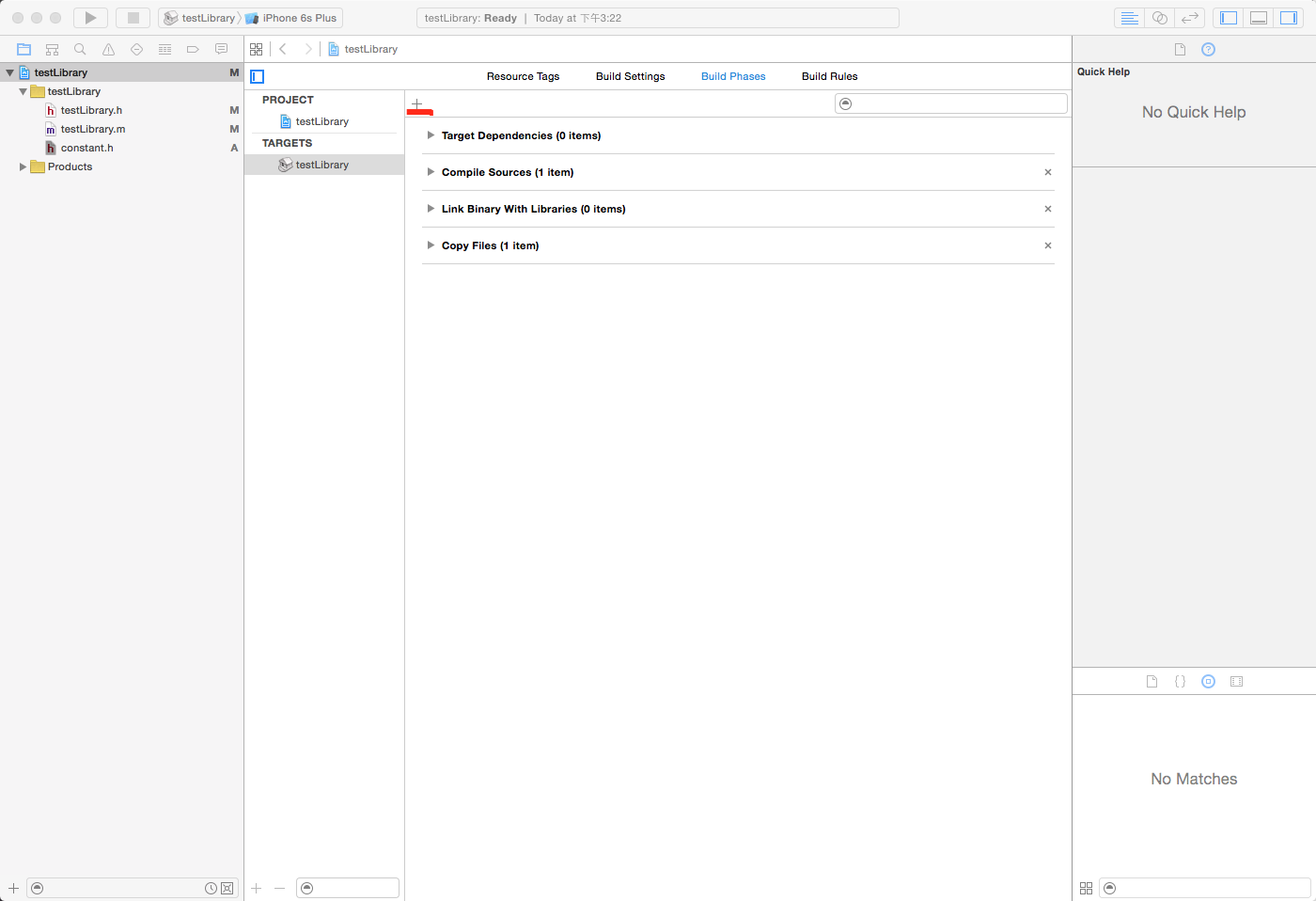The image size is (1316, 901).
Task: Expand the Products folder
Action: coord(23,166)
